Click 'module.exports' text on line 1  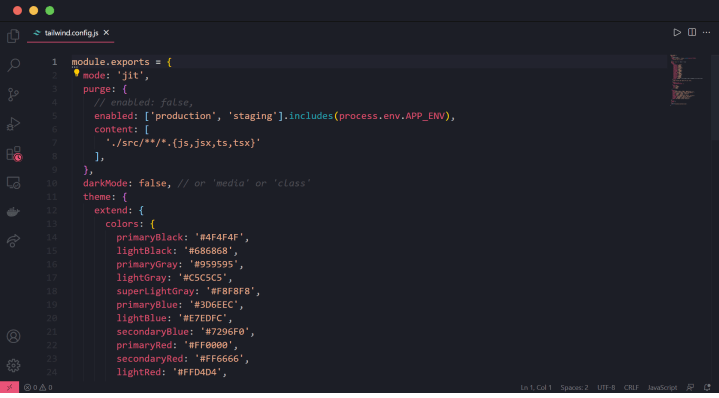111,62
